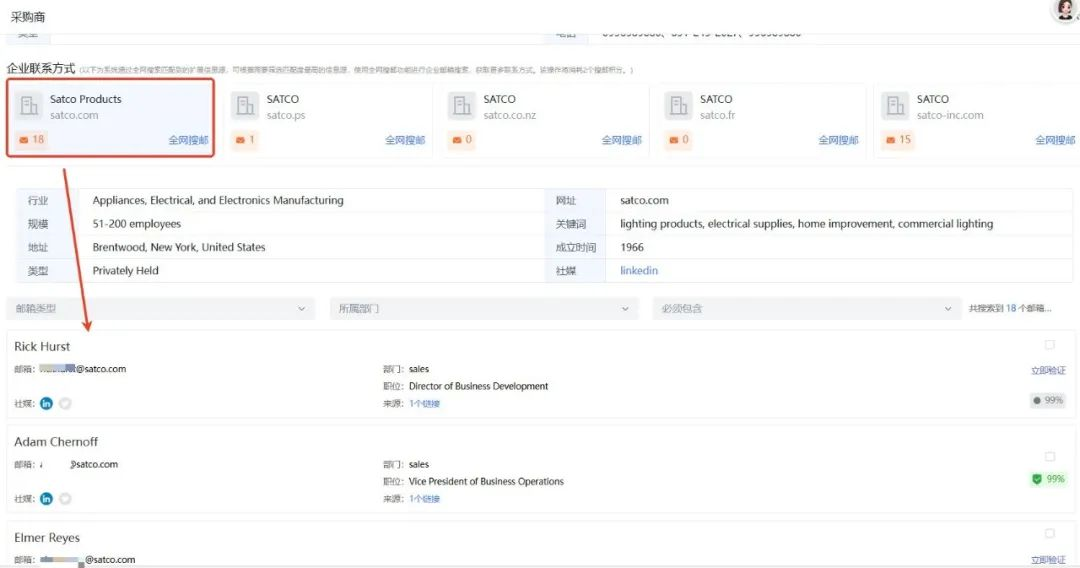Click the Brentwood, New York address value
The width and height of the screenshot is (1080, 568).
coord(178,247)
